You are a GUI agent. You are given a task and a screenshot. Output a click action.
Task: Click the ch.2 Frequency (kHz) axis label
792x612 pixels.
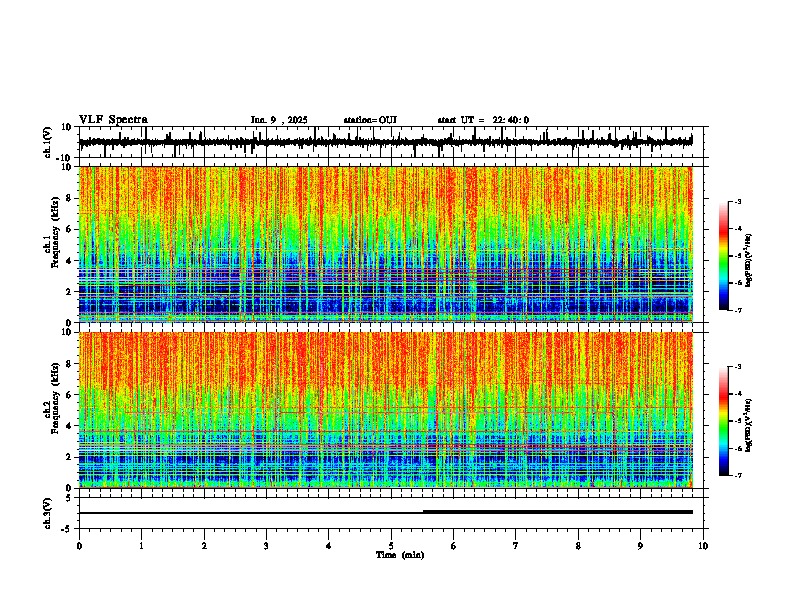pos(52,398)
